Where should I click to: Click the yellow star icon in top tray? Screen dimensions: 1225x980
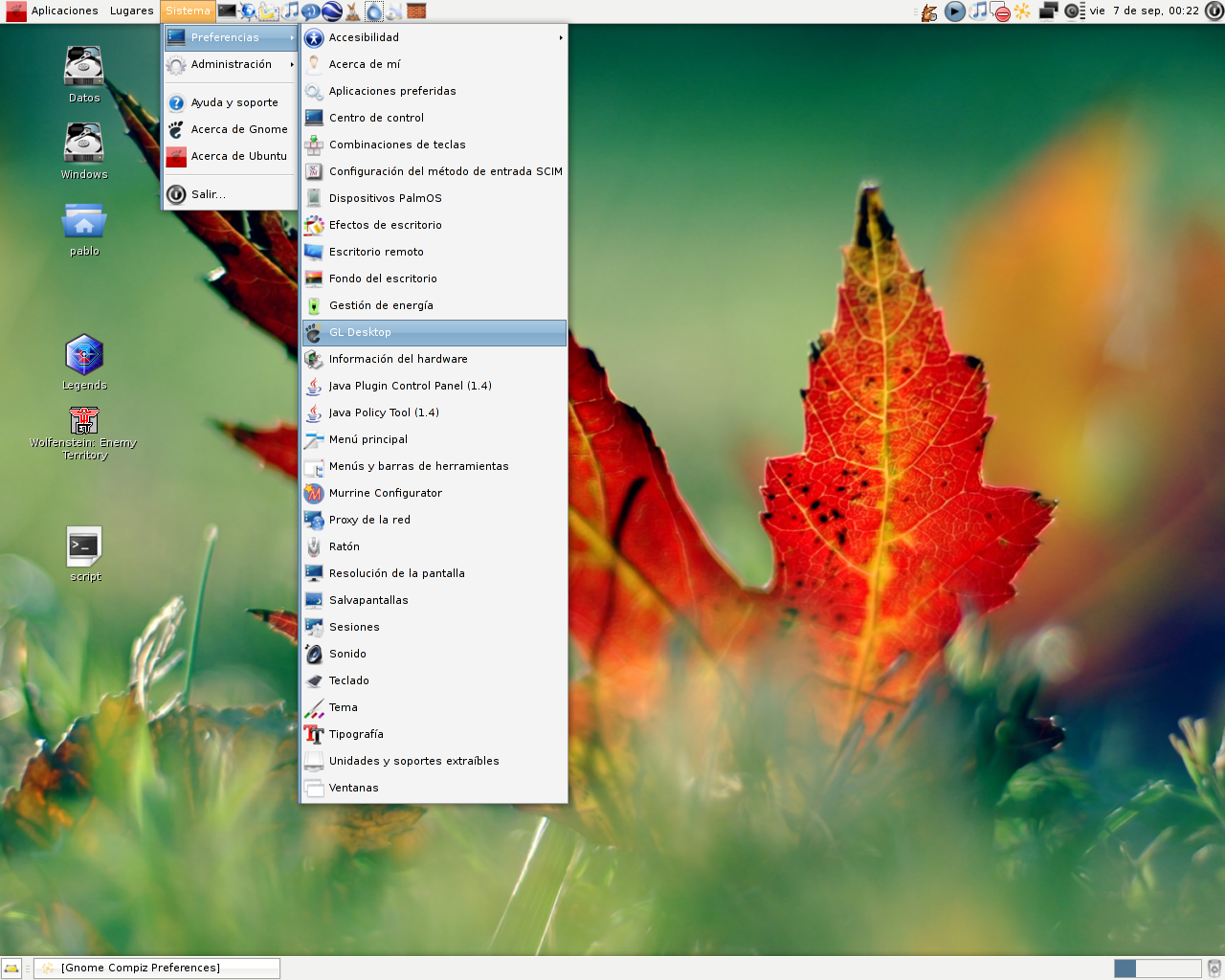[1022, 11]
